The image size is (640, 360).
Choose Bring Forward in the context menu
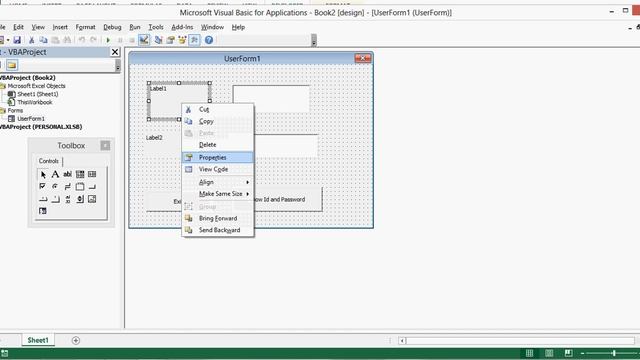(x=218, y=218)
